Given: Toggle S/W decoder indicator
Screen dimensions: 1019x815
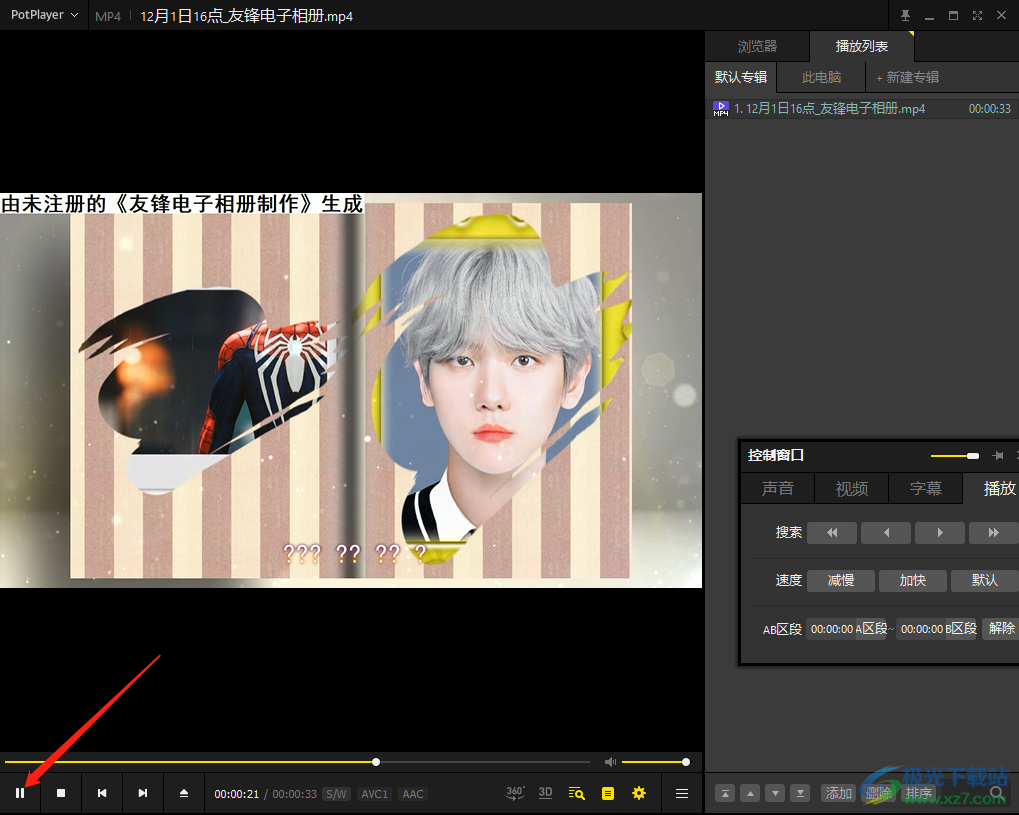Looking at the screenshot, I should click(336, 794).
